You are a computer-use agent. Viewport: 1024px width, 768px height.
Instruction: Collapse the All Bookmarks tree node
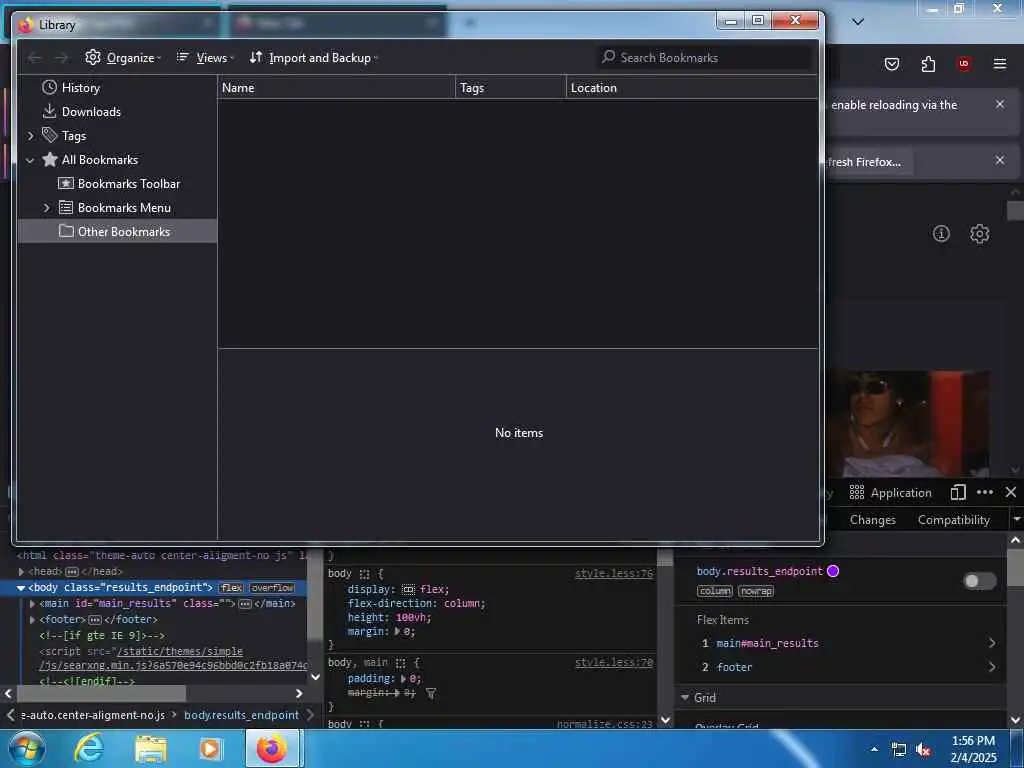click(30, 160)
